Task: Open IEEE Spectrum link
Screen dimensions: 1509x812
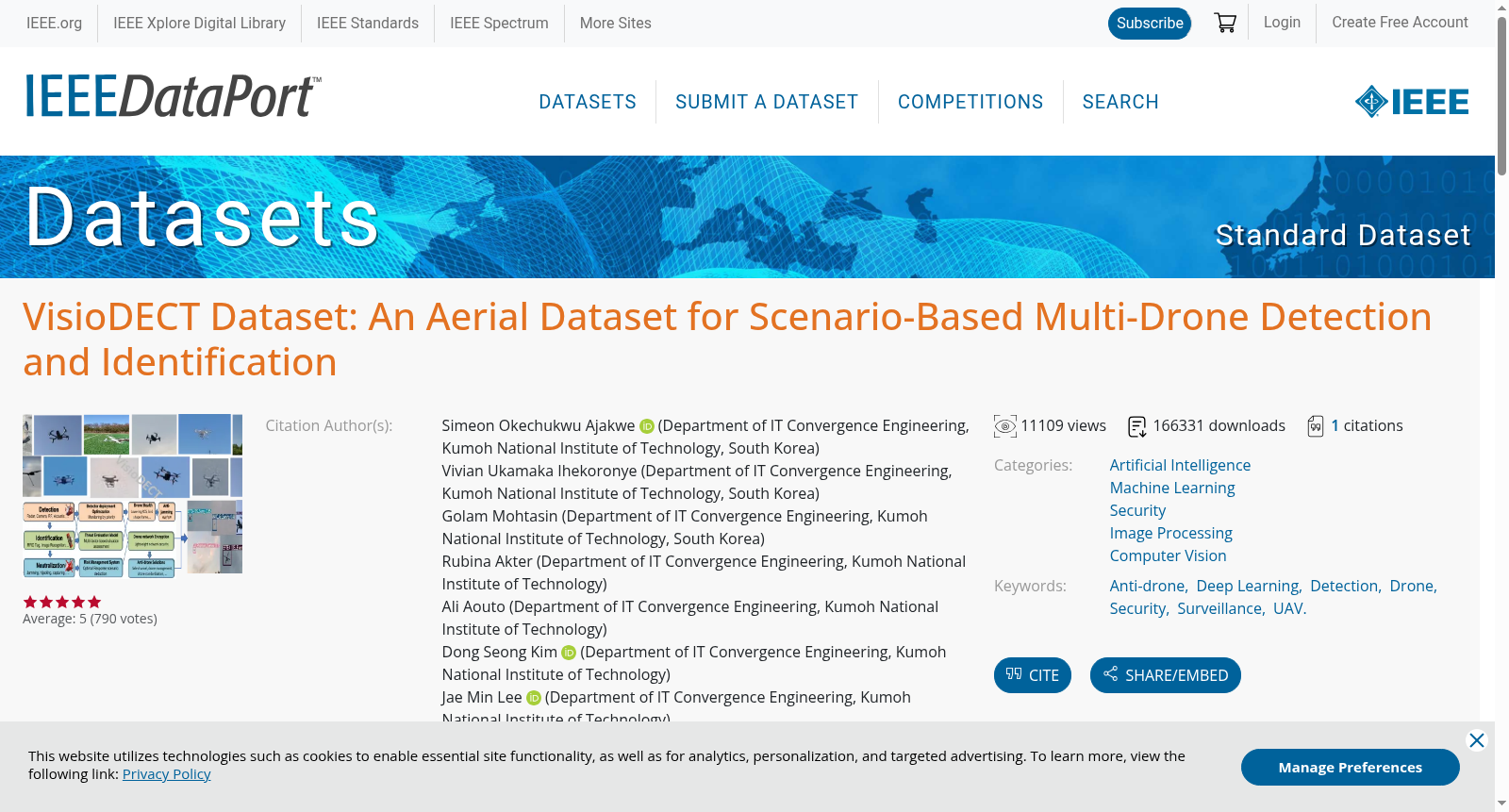Action: [499, 23]
